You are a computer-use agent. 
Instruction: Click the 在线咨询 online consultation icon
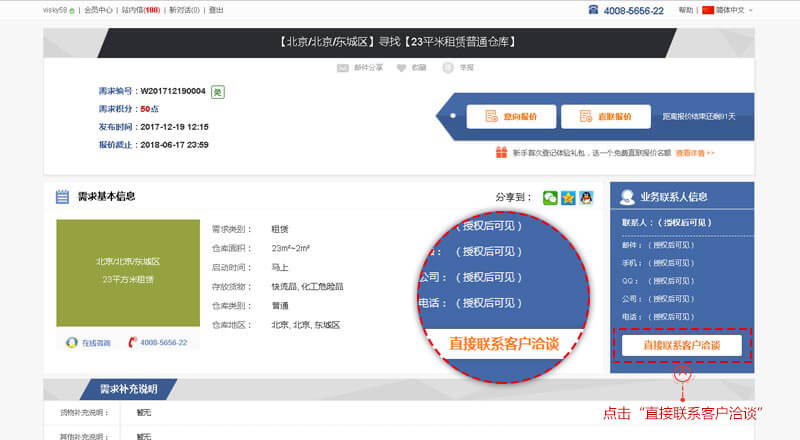click(72, 342)
